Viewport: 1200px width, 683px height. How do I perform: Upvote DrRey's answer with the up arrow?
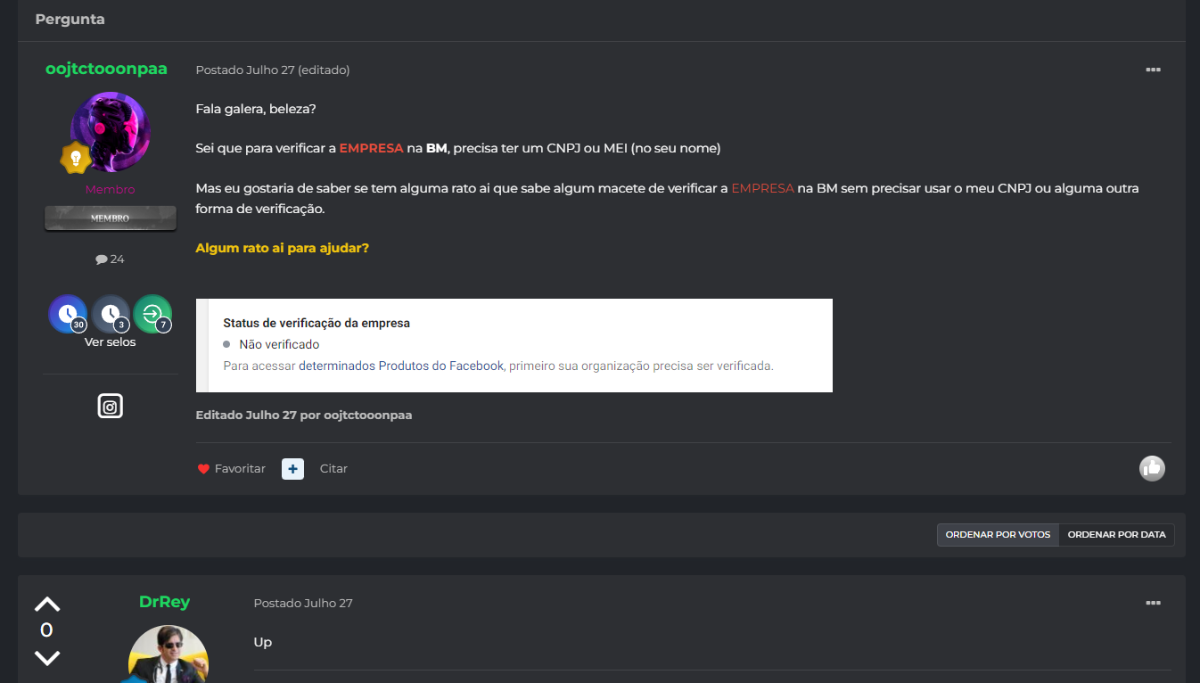click(47, 604)
